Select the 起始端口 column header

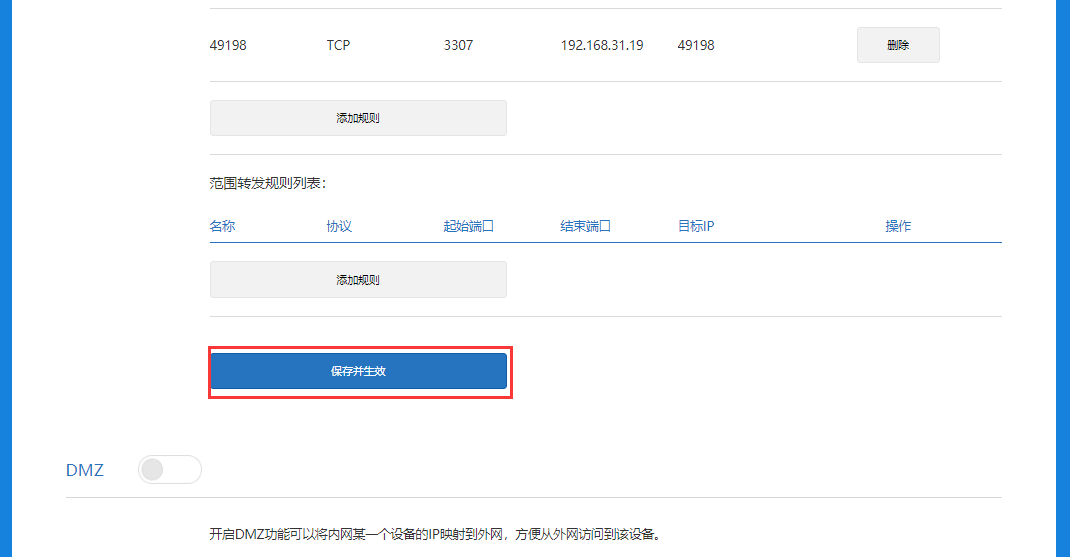coord(468,226)
